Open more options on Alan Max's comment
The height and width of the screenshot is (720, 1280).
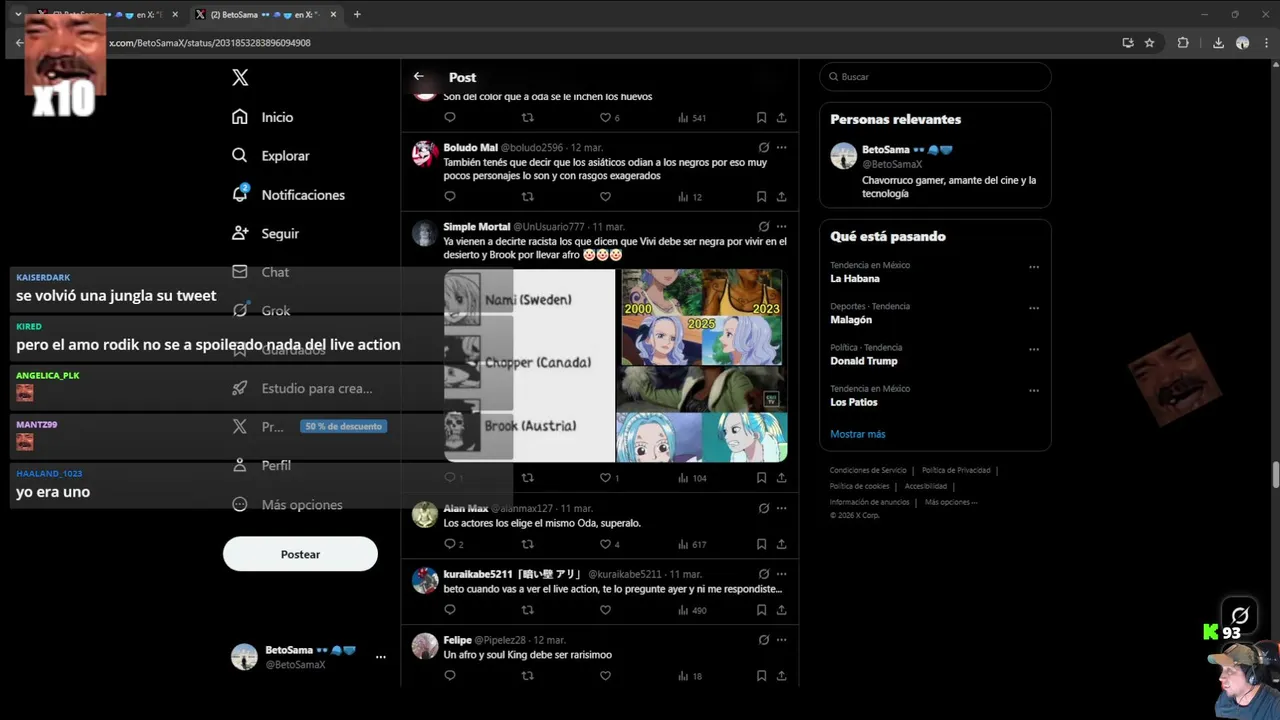pyautogui.click(x=781, y=508)
